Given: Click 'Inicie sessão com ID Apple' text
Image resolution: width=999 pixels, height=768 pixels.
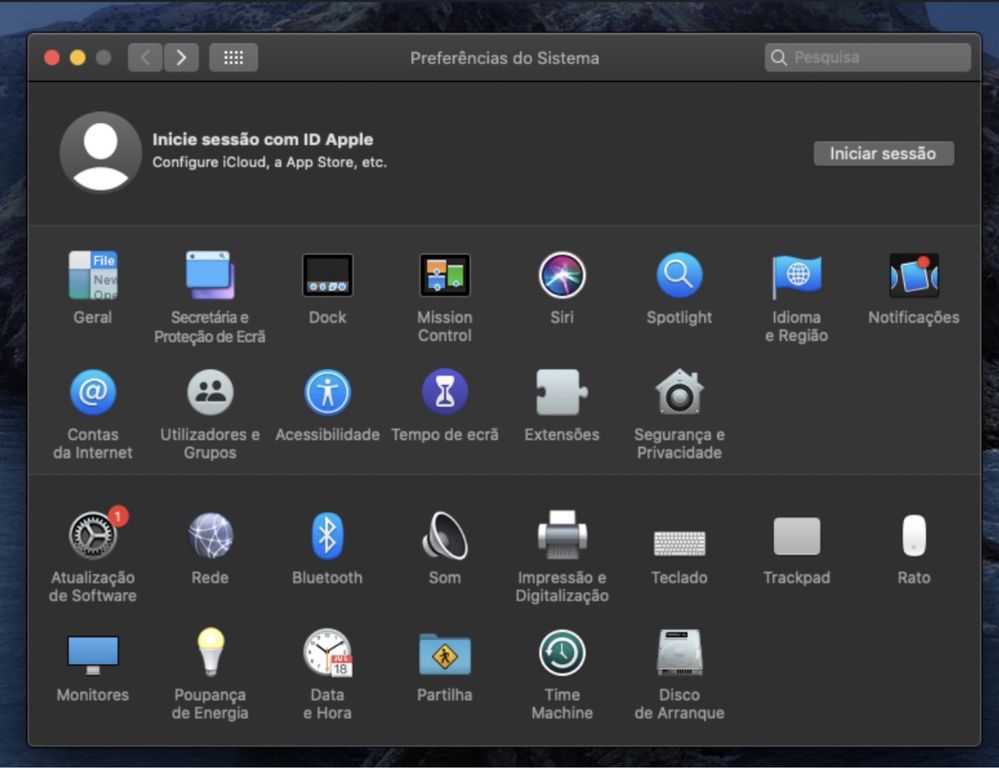Looking at the screenshot, I should click(262, 140).
